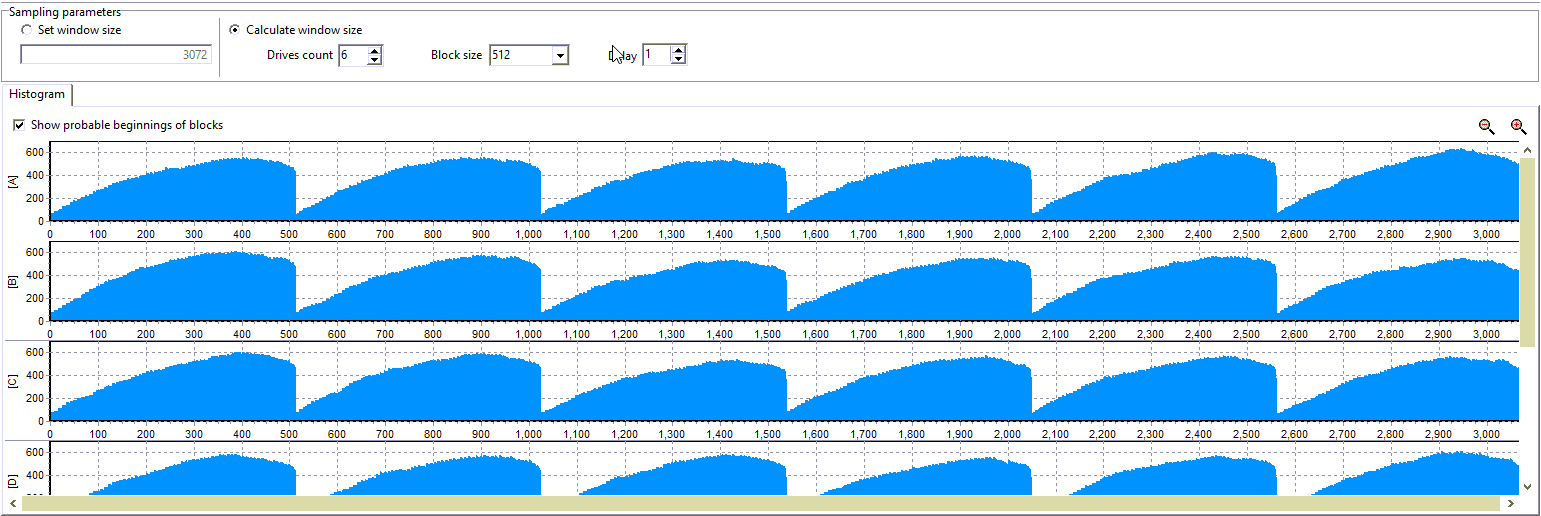Click the window size field showing 3072
The image size is (1541, 516).
click(116, 55)
